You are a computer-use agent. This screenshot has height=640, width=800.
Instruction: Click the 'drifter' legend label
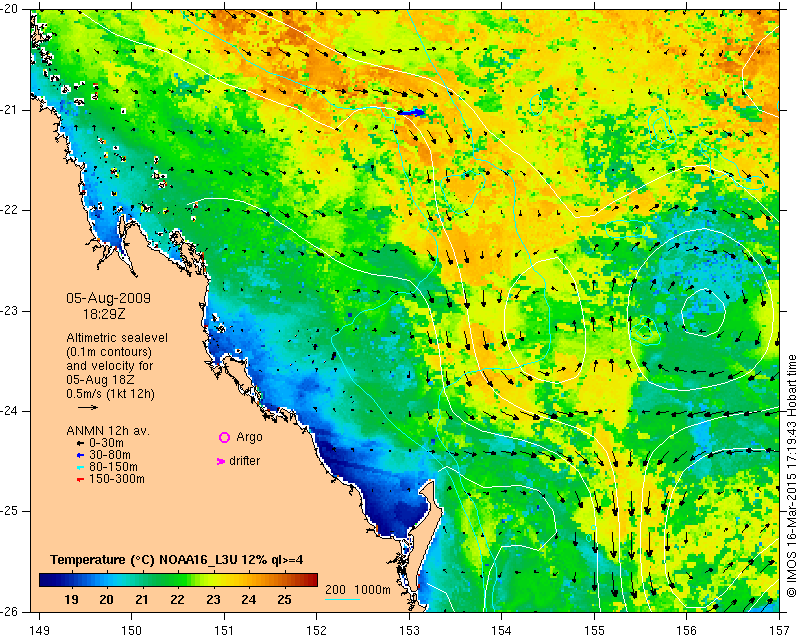[244, 461]
